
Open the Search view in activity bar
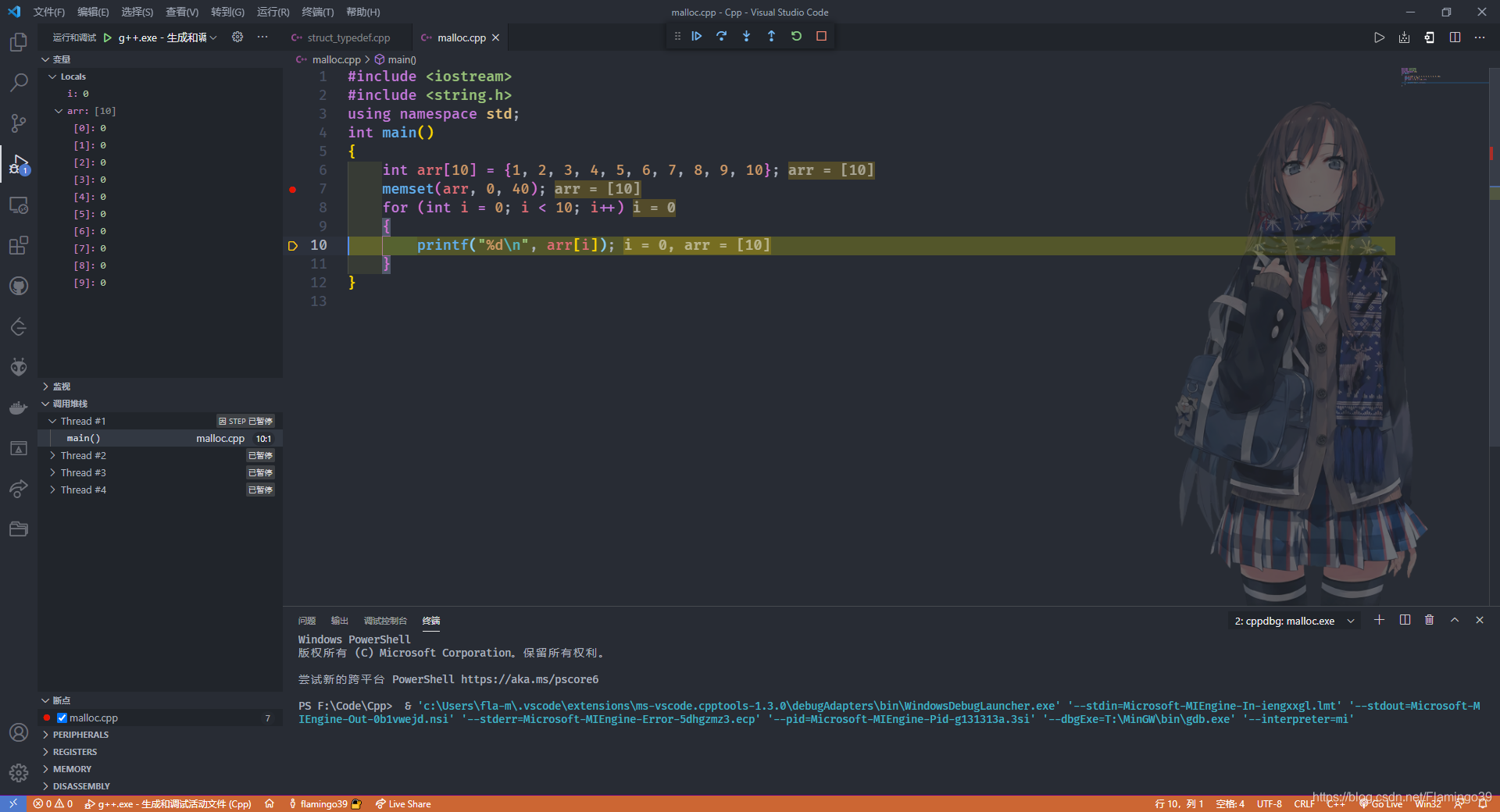click(19, 83)
